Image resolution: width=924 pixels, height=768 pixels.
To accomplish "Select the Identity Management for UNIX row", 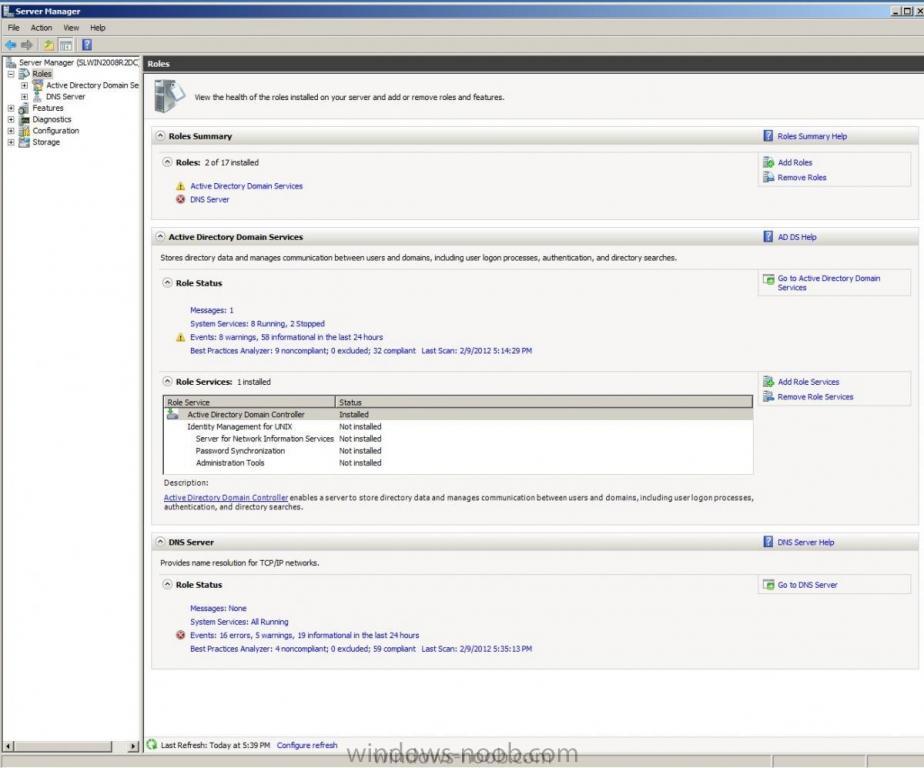I will (x=458, y=427).
